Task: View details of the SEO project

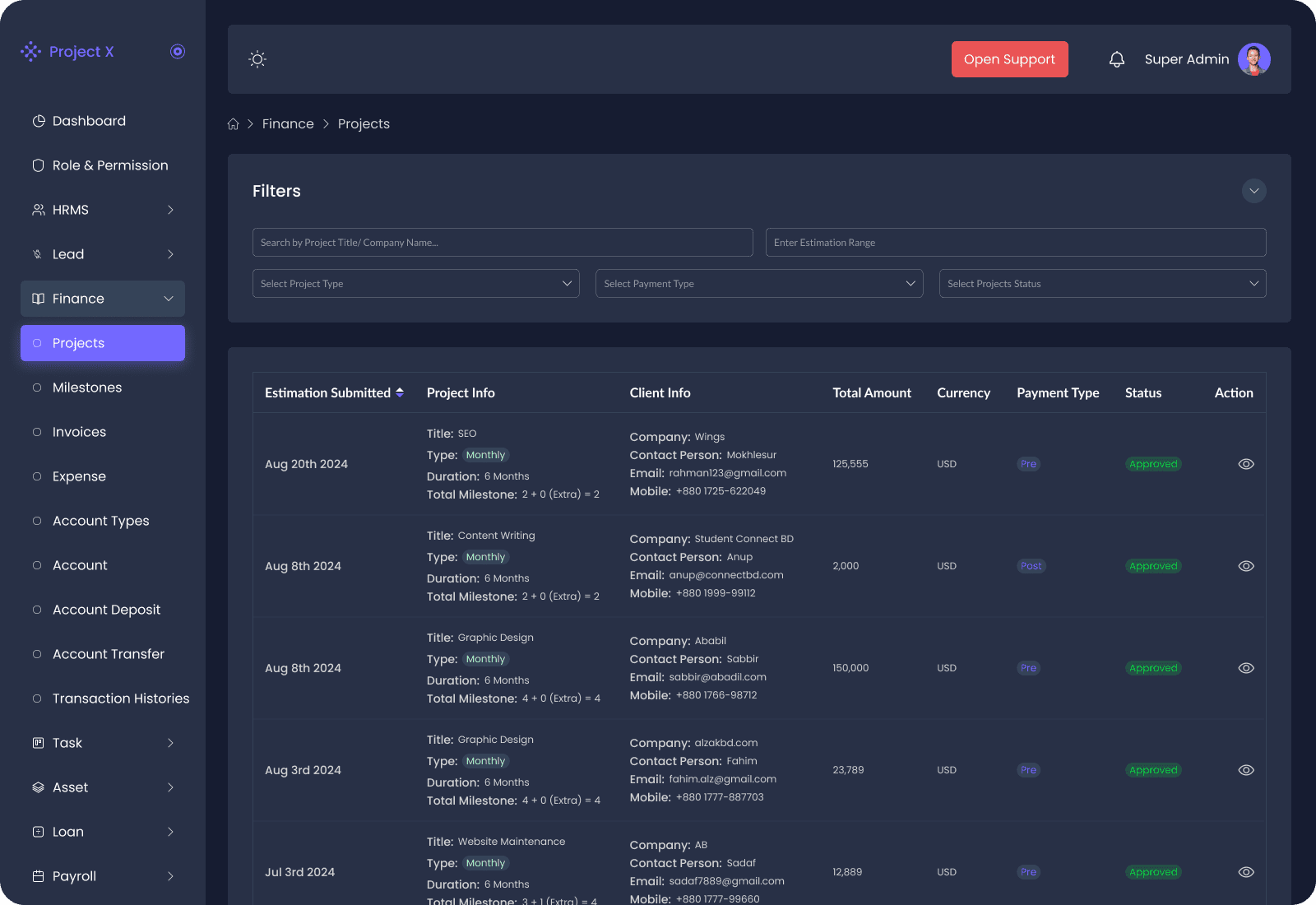Action: coord(1246,464)
